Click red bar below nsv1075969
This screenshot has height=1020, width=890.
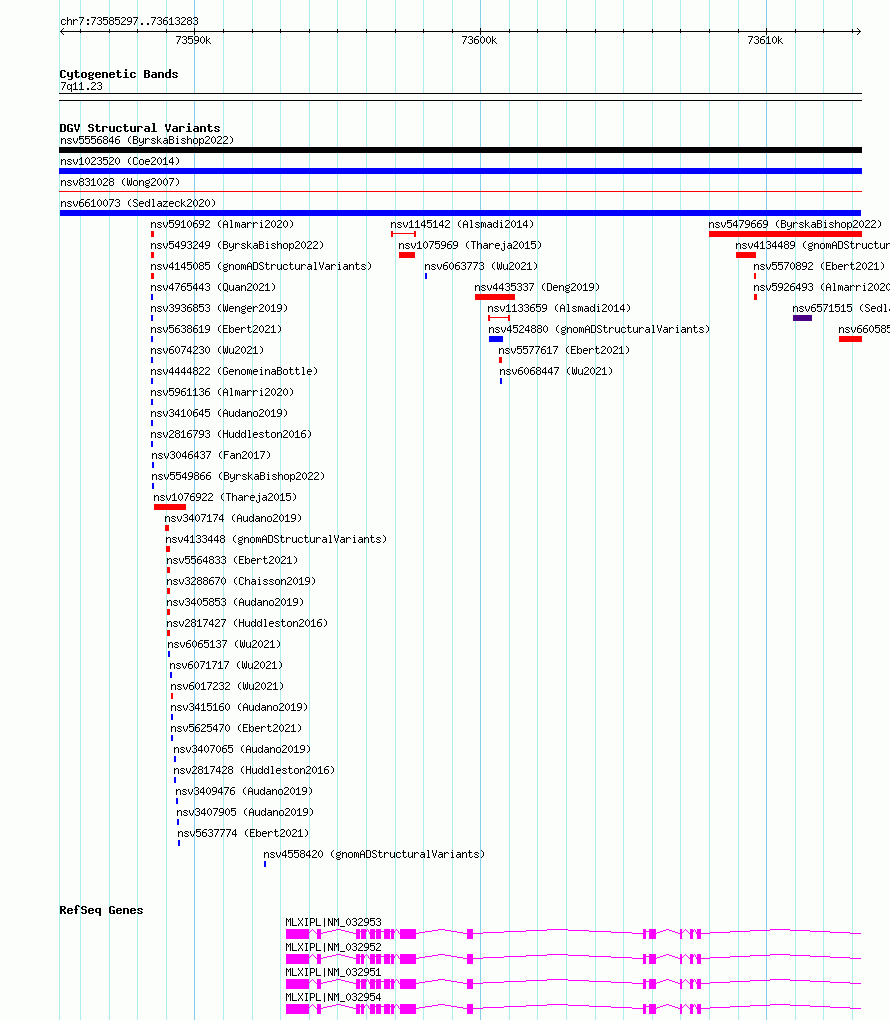407,255
